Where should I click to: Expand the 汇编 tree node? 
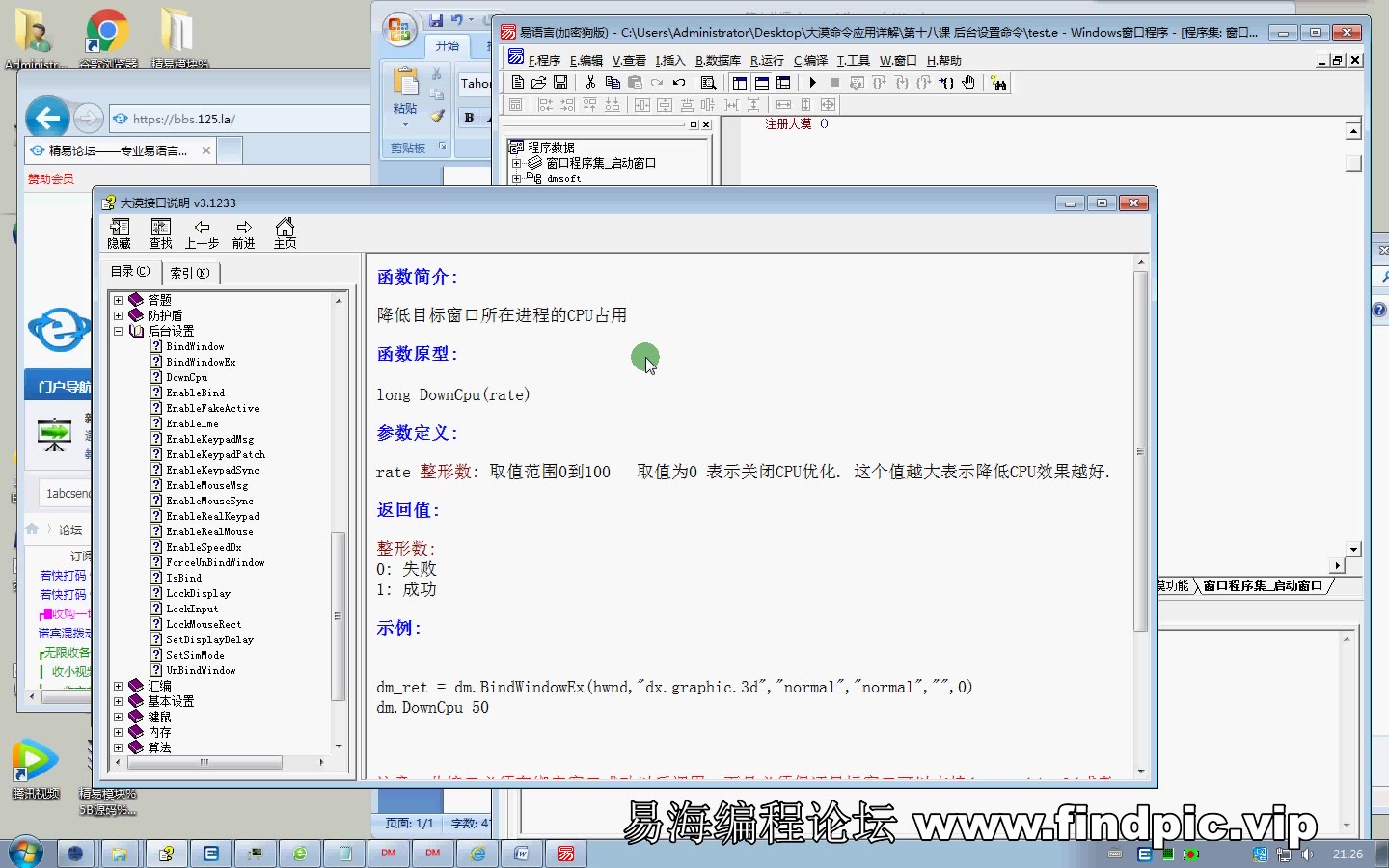(119, 686)
